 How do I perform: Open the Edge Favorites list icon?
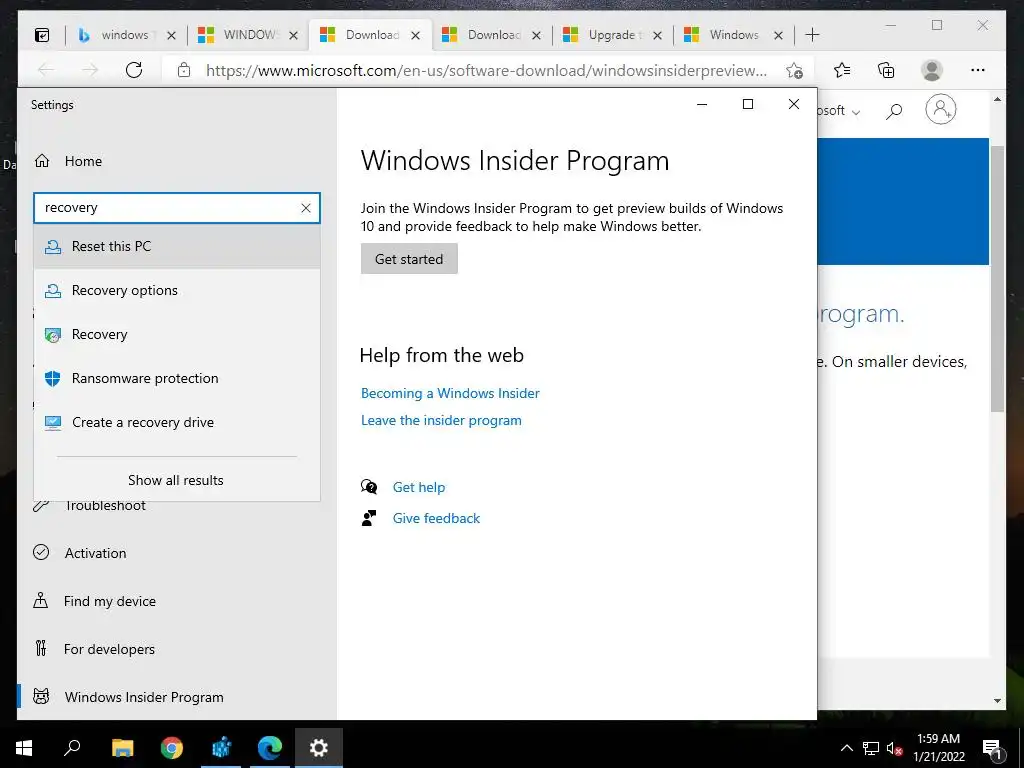pyautogui.click(x=842, y=70)
